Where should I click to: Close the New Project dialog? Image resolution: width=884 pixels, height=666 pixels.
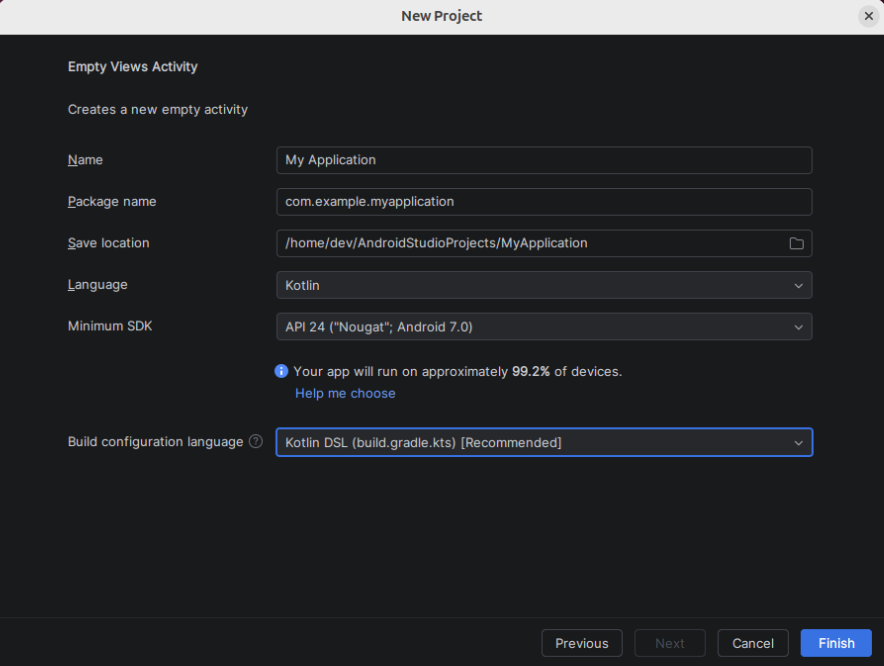[869, 16]
